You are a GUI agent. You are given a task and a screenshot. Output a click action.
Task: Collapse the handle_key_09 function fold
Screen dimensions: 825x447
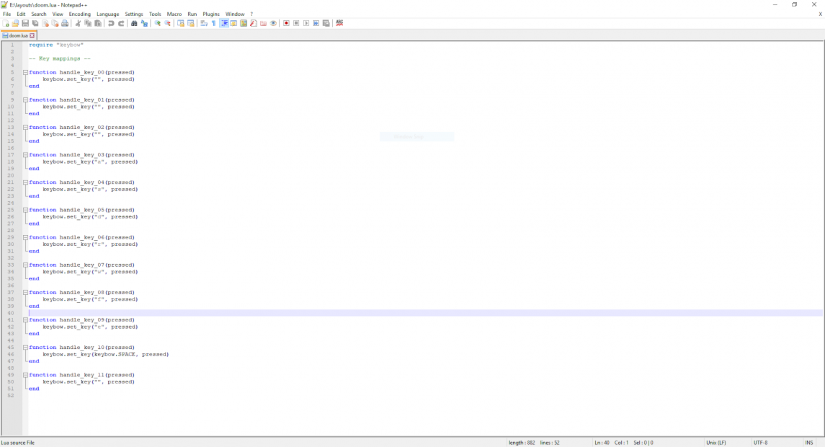pos(25,320)
